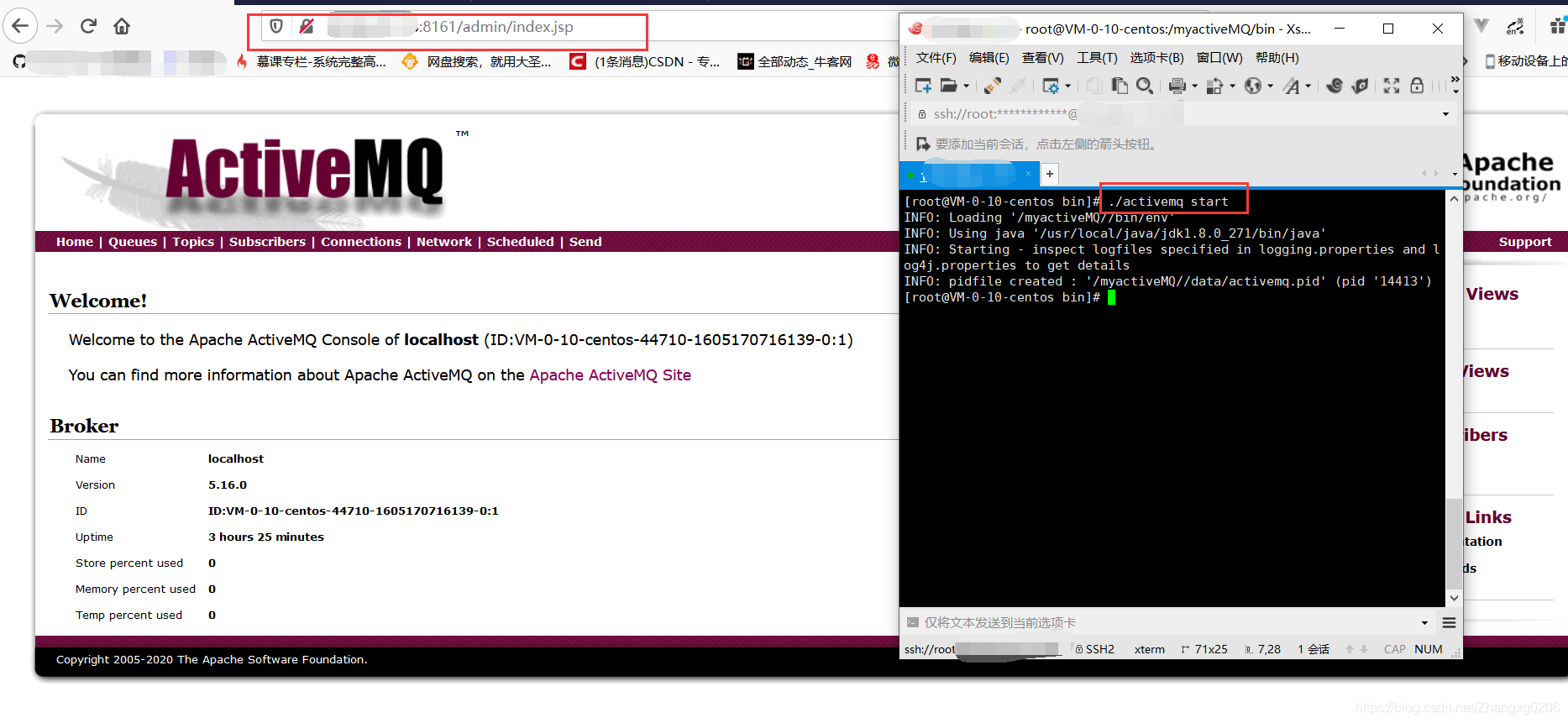Open the 查看(V) menu in Xshell
This screenshot has width=1568, height=723.
(x=1042, y=58)
